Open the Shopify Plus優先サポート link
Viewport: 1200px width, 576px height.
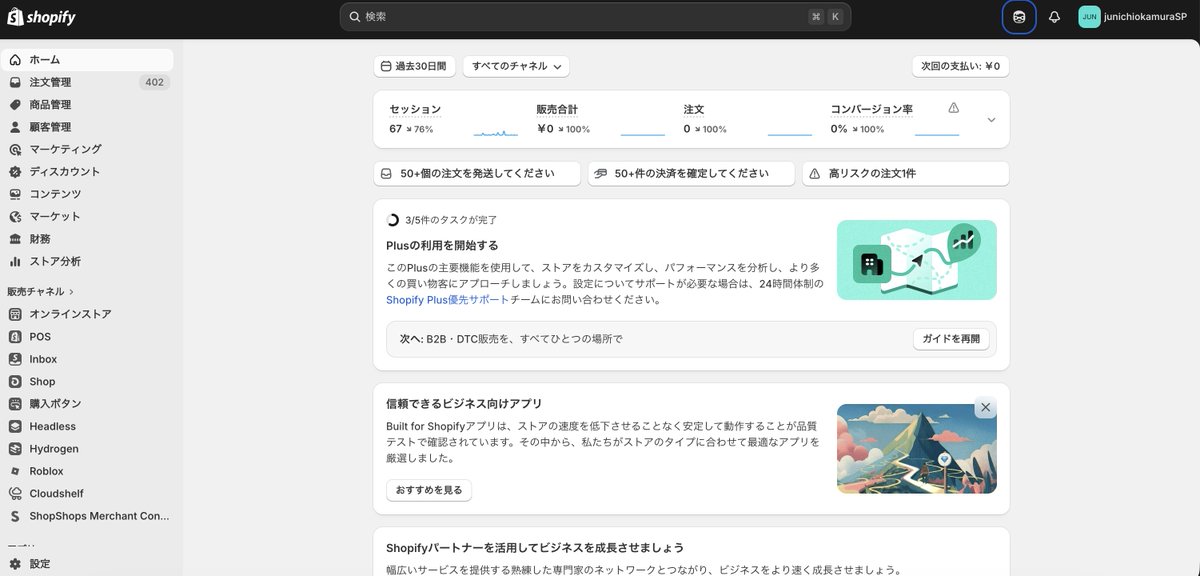click(x=447, y=299)
